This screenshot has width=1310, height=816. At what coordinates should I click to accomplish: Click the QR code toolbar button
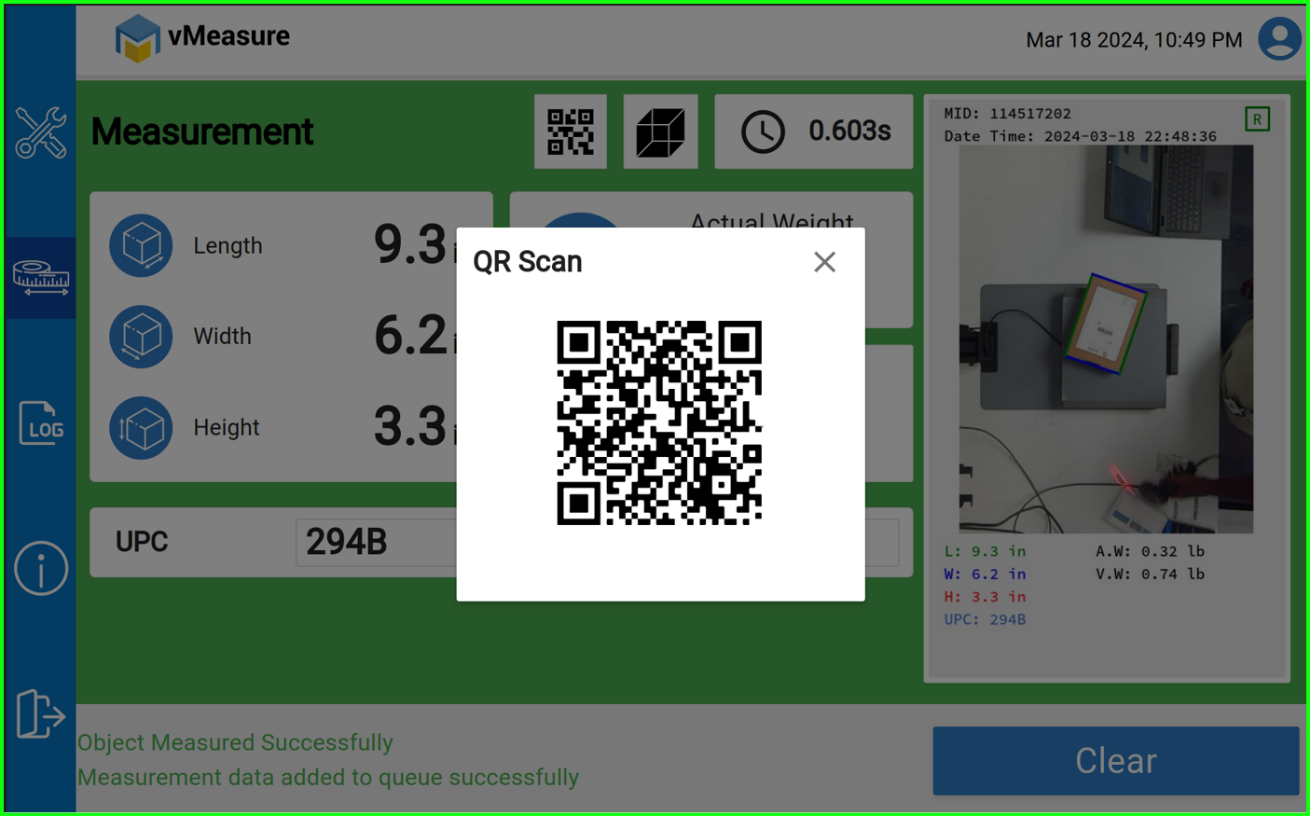click(x=570, y=132)
